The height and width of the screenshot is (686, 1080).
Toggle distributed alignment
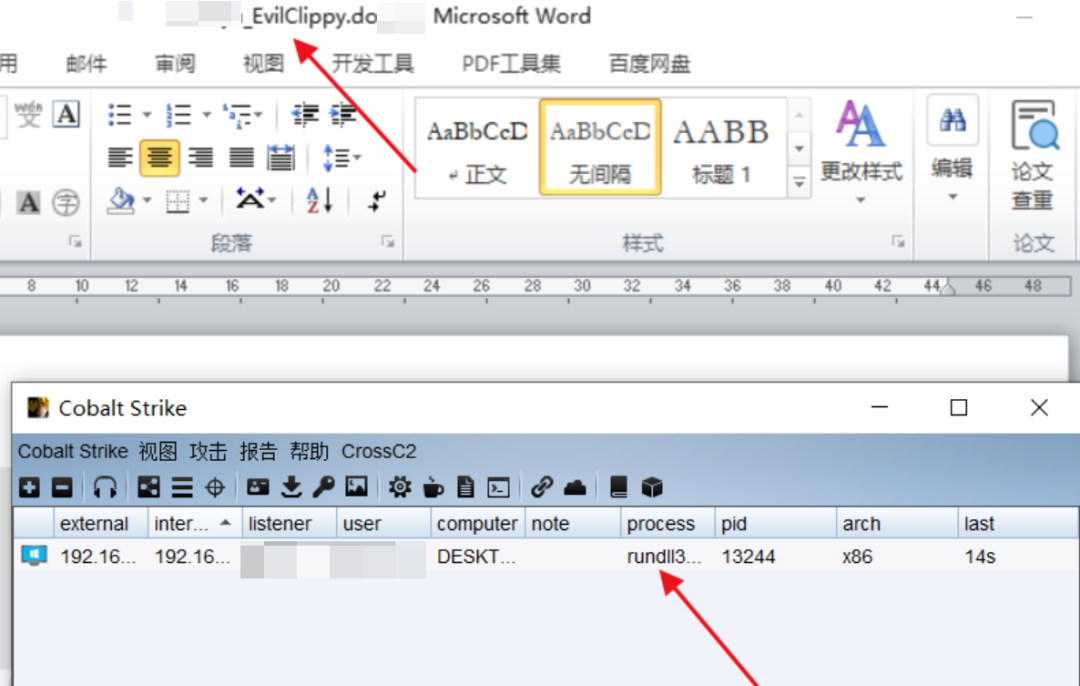click(281, 158)
